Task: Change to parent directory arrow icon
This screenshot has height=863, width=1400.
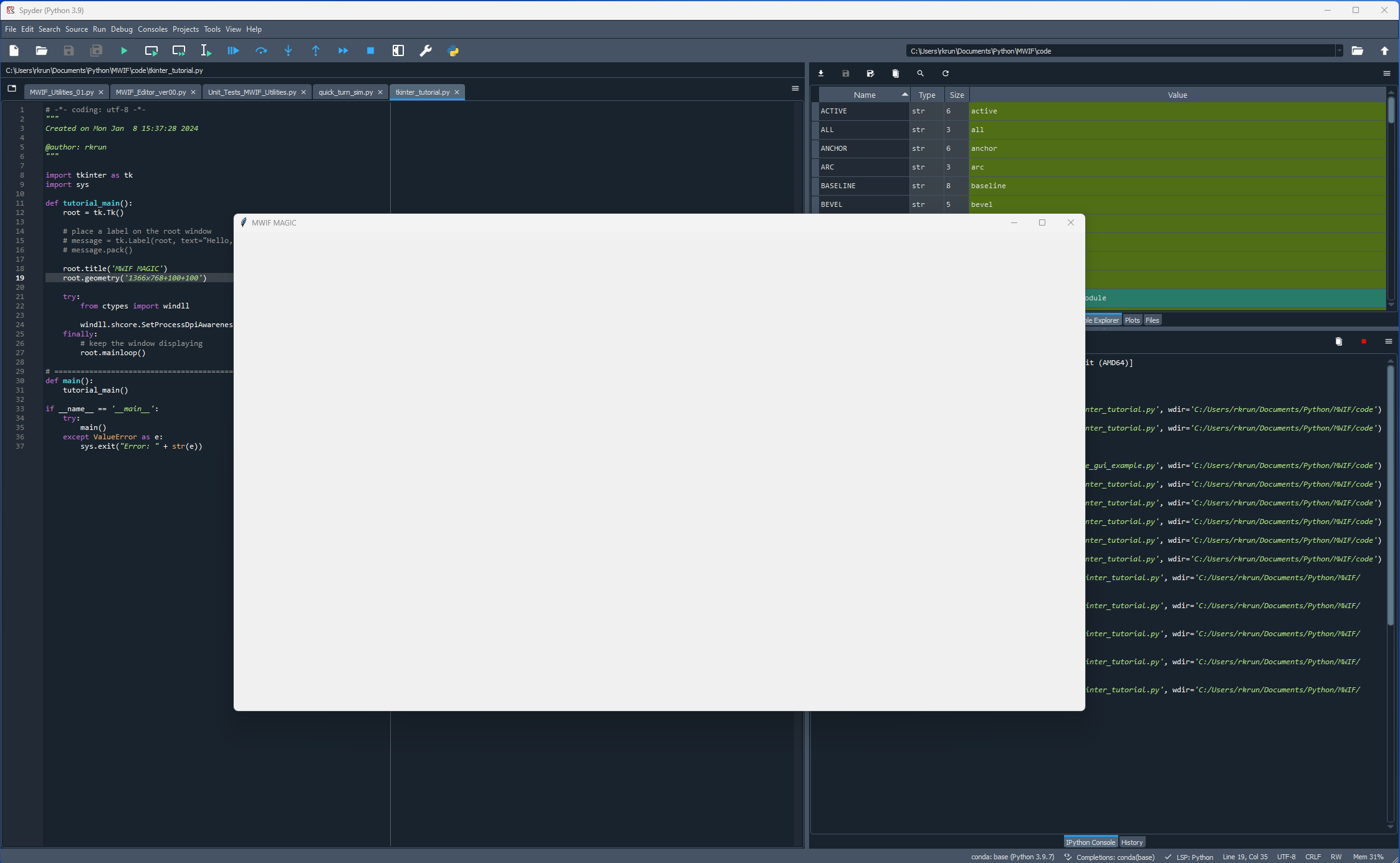Action: pyautogui.click(x=1384, y=50)
